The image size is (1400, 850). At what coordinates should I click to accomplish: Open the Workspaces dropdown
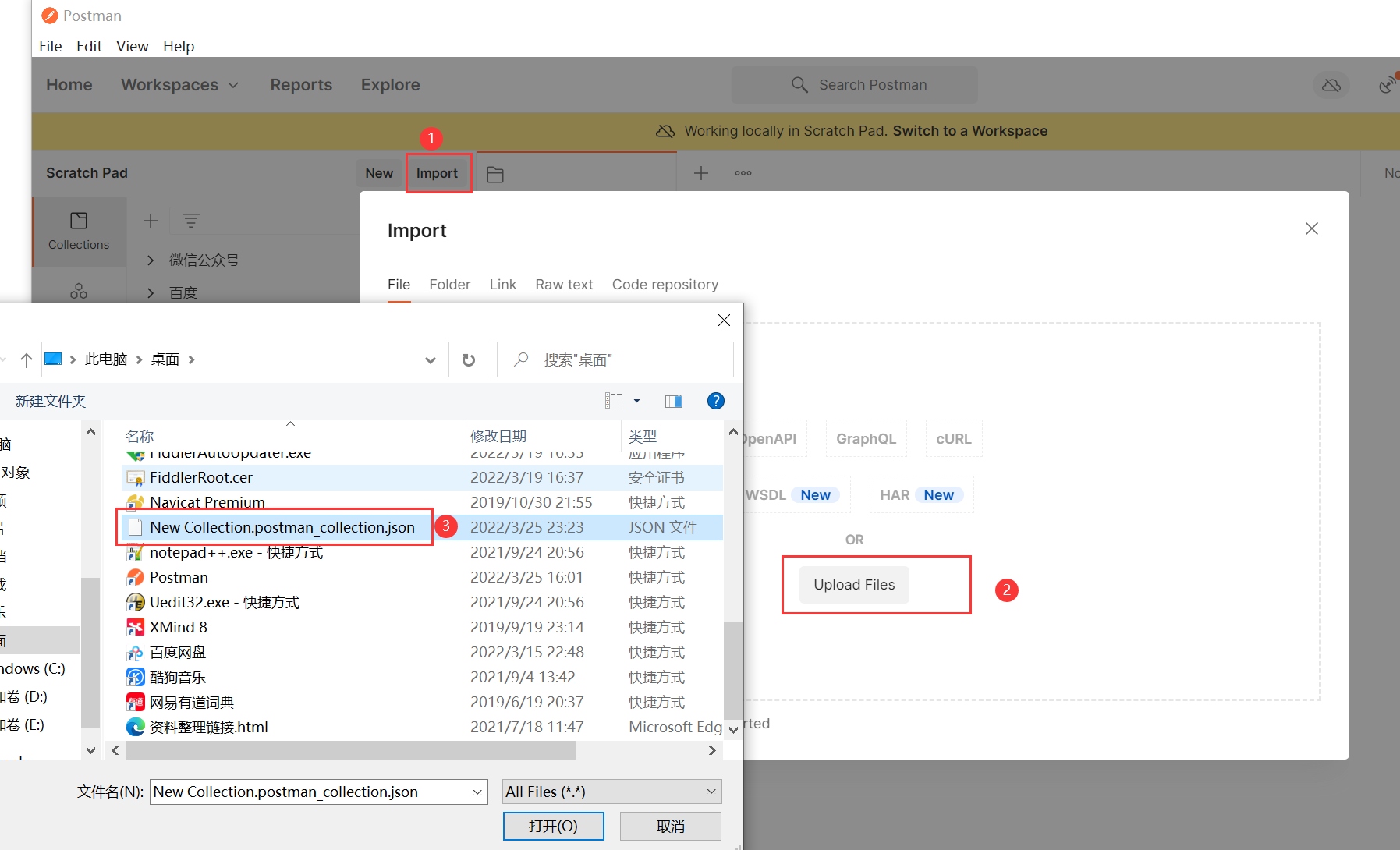[179, 84]
